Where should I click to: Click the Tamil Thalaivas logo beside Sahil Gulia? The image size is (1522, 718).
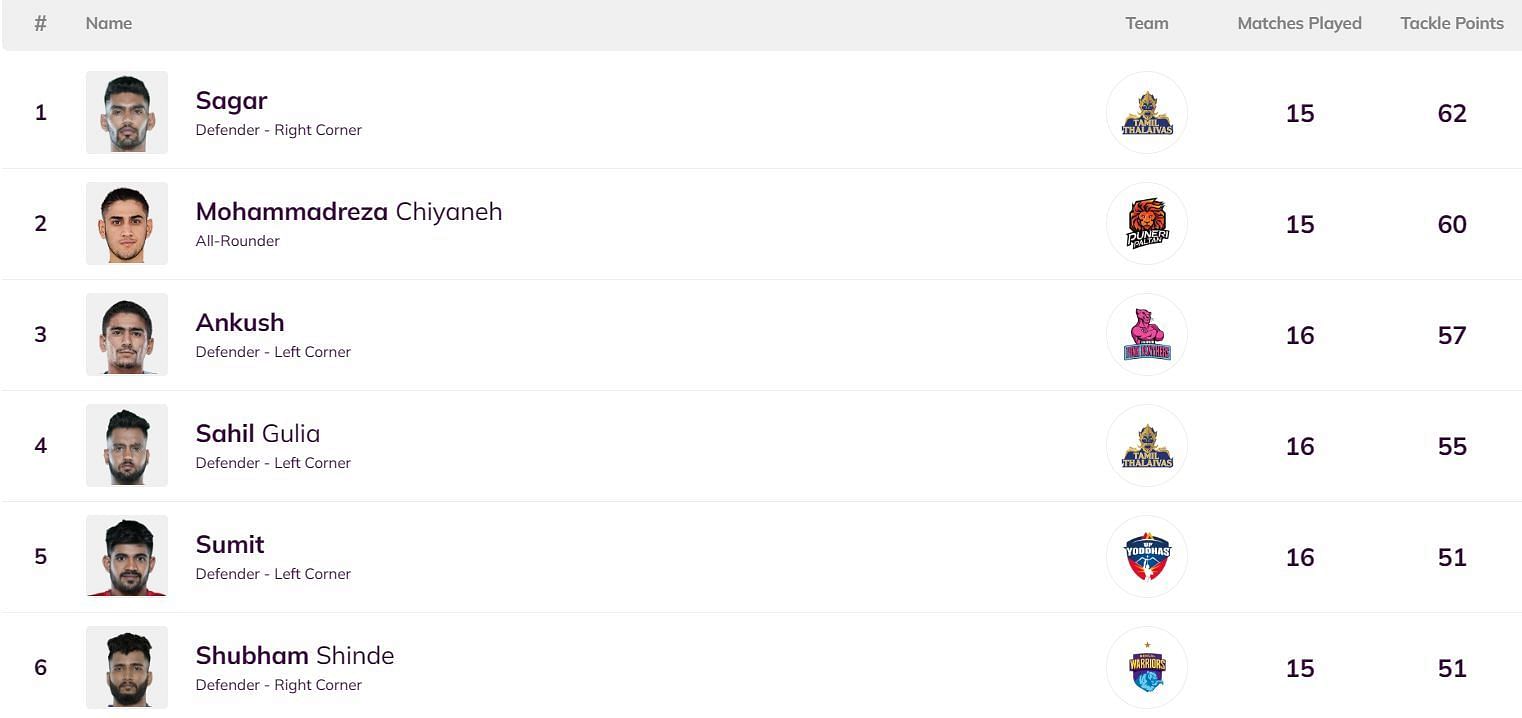pyautogui.click(x=1147, y=445)
